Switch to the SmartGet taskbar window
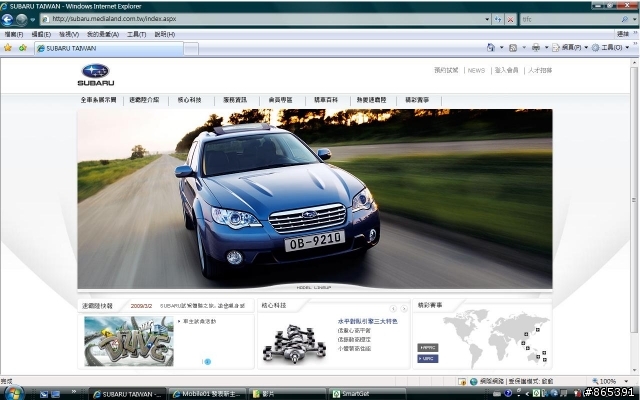This screenshot has width=640, height=400. (367, 394)
